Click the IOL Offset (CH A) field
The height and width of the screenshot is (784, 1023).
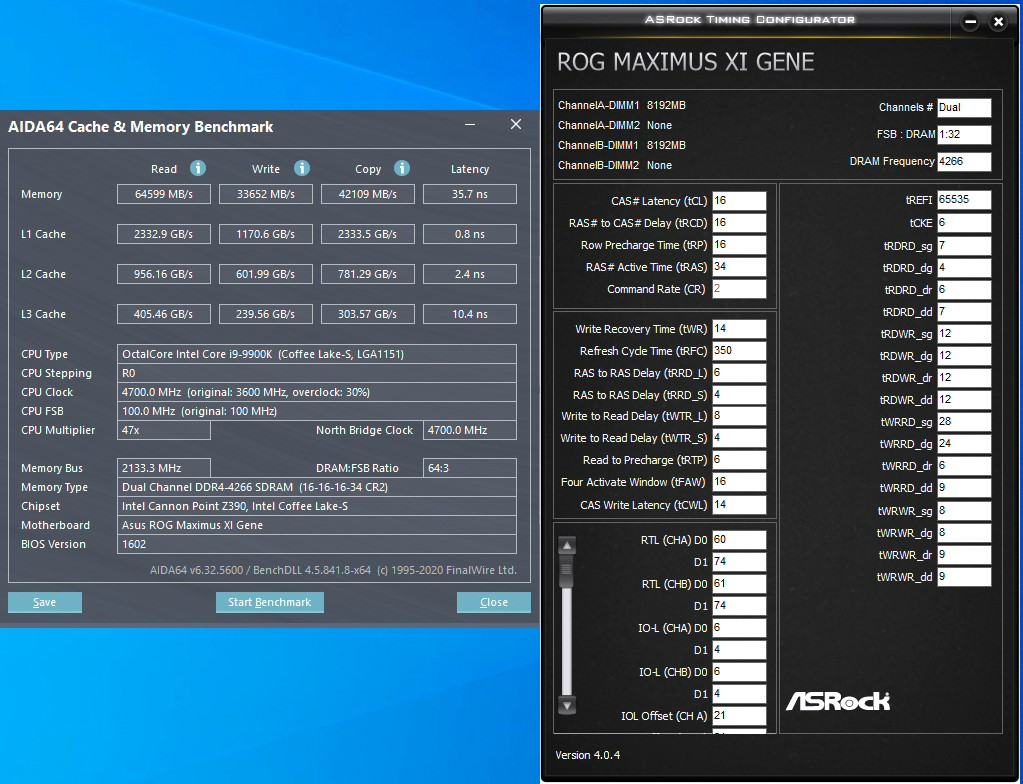[x=739, y=716]
